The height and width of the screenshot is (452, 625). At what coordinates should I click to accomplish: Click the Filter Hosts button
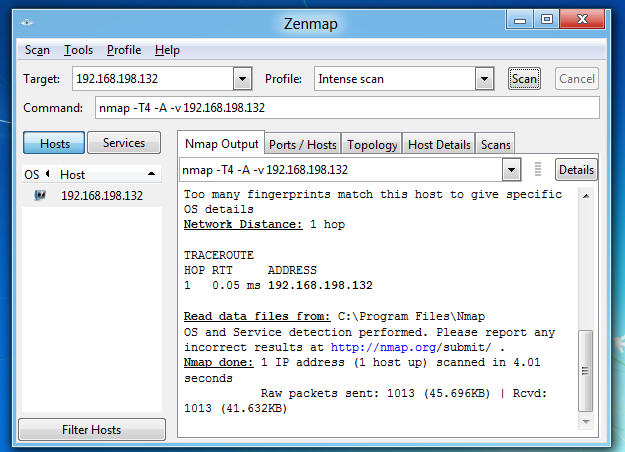click(92, 430)
